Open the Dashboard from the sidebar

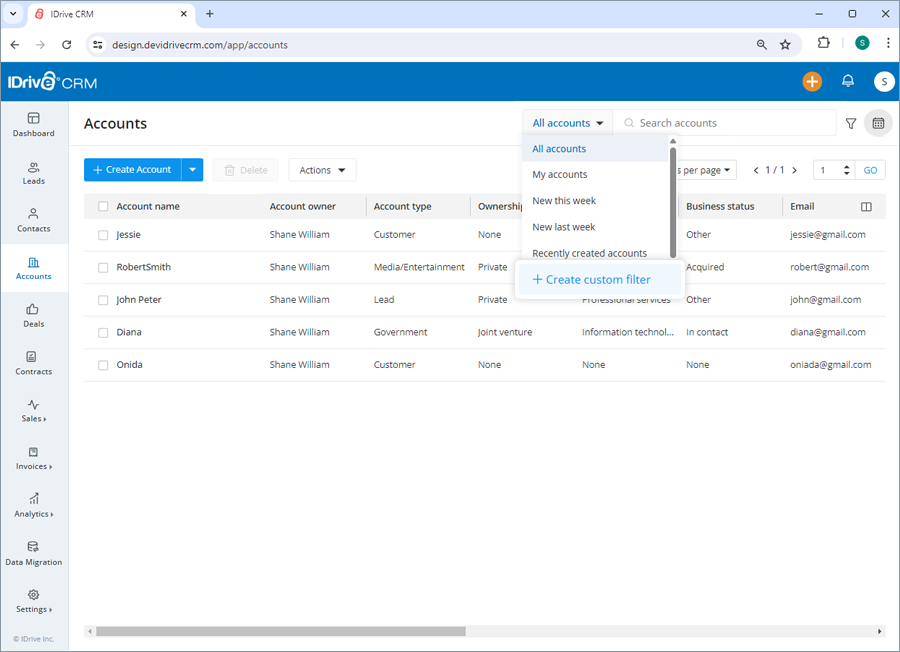click(x=33, y=124)
